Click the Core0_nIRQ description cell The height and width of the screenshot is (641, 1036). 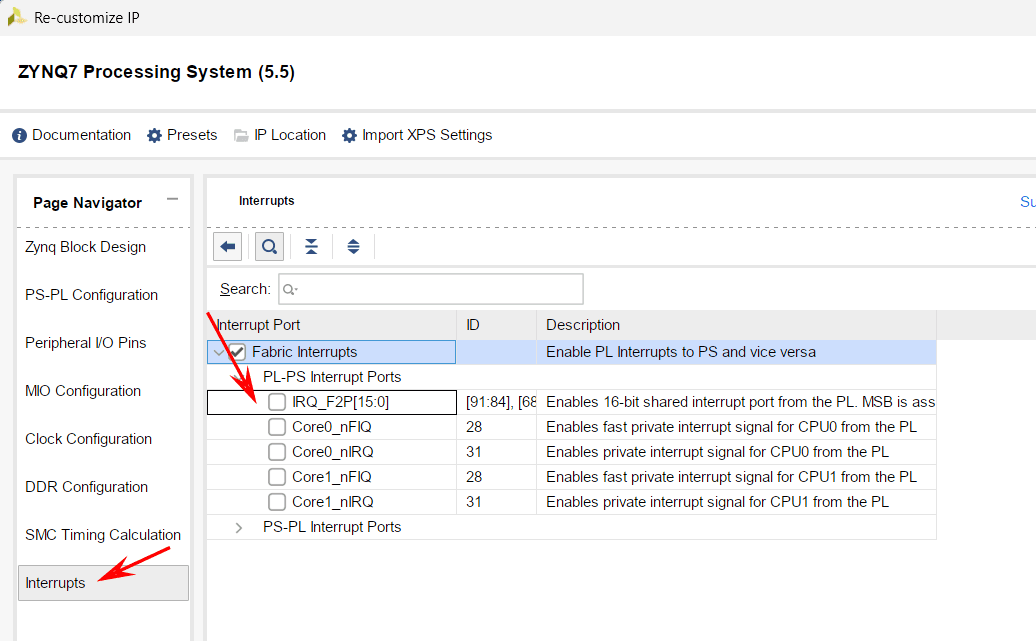(736, 452)
